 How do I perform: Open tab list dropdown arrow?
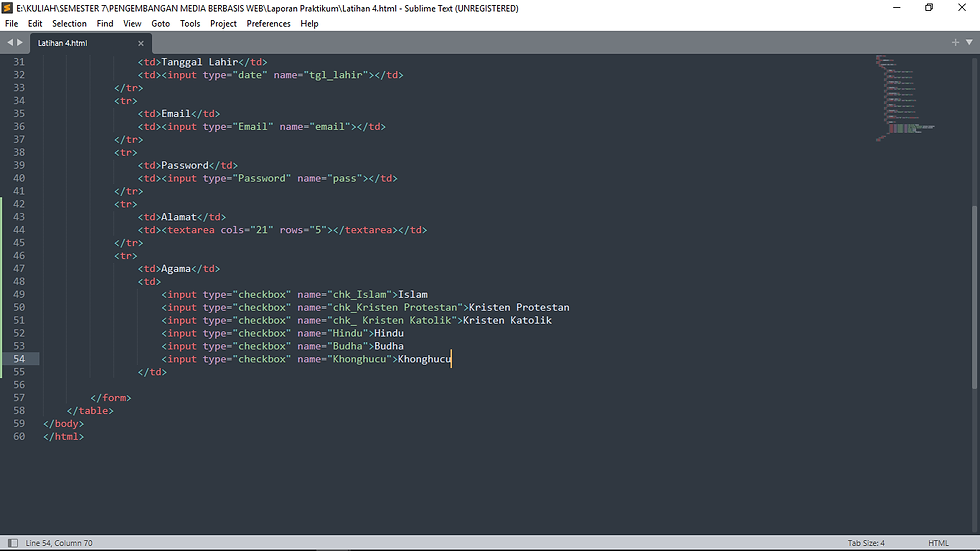pos(969,42)
